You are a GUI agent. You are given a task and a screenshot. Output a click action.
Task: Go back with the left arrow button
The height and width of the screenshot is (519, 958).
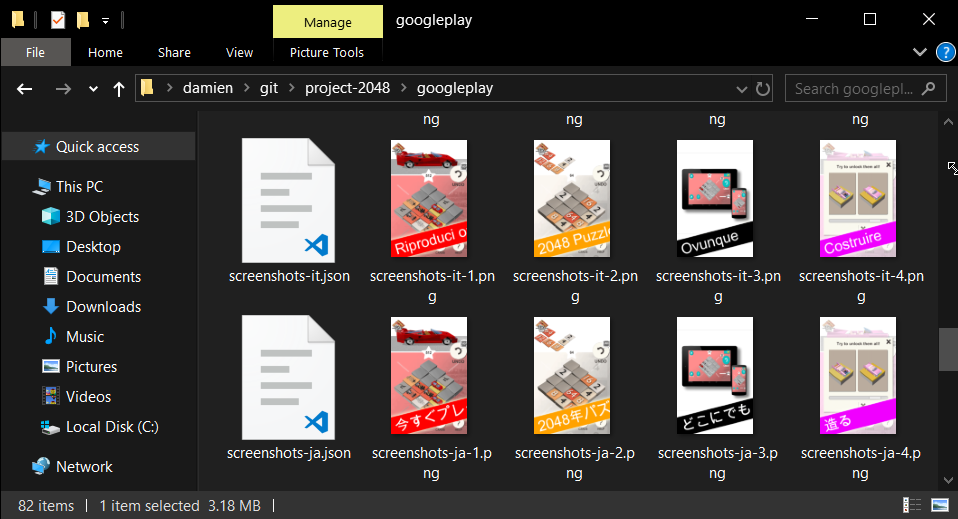point(24,89)
